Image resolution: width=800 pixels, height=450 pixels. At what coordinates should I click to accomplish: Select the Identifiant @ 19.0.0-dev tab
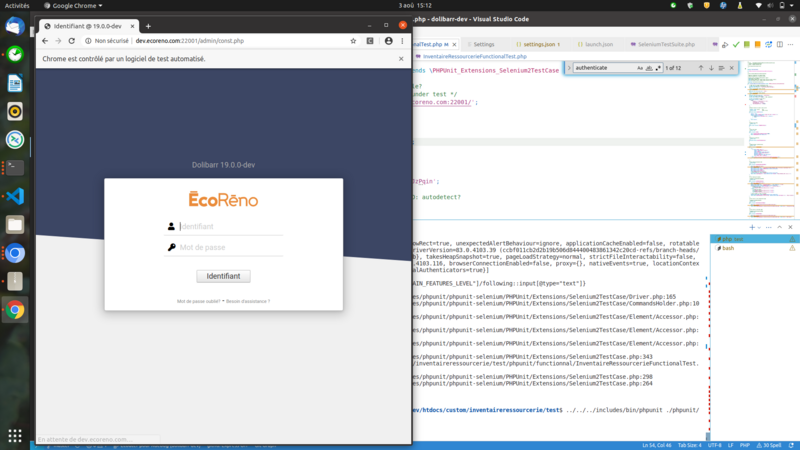[x=88, y=26]
